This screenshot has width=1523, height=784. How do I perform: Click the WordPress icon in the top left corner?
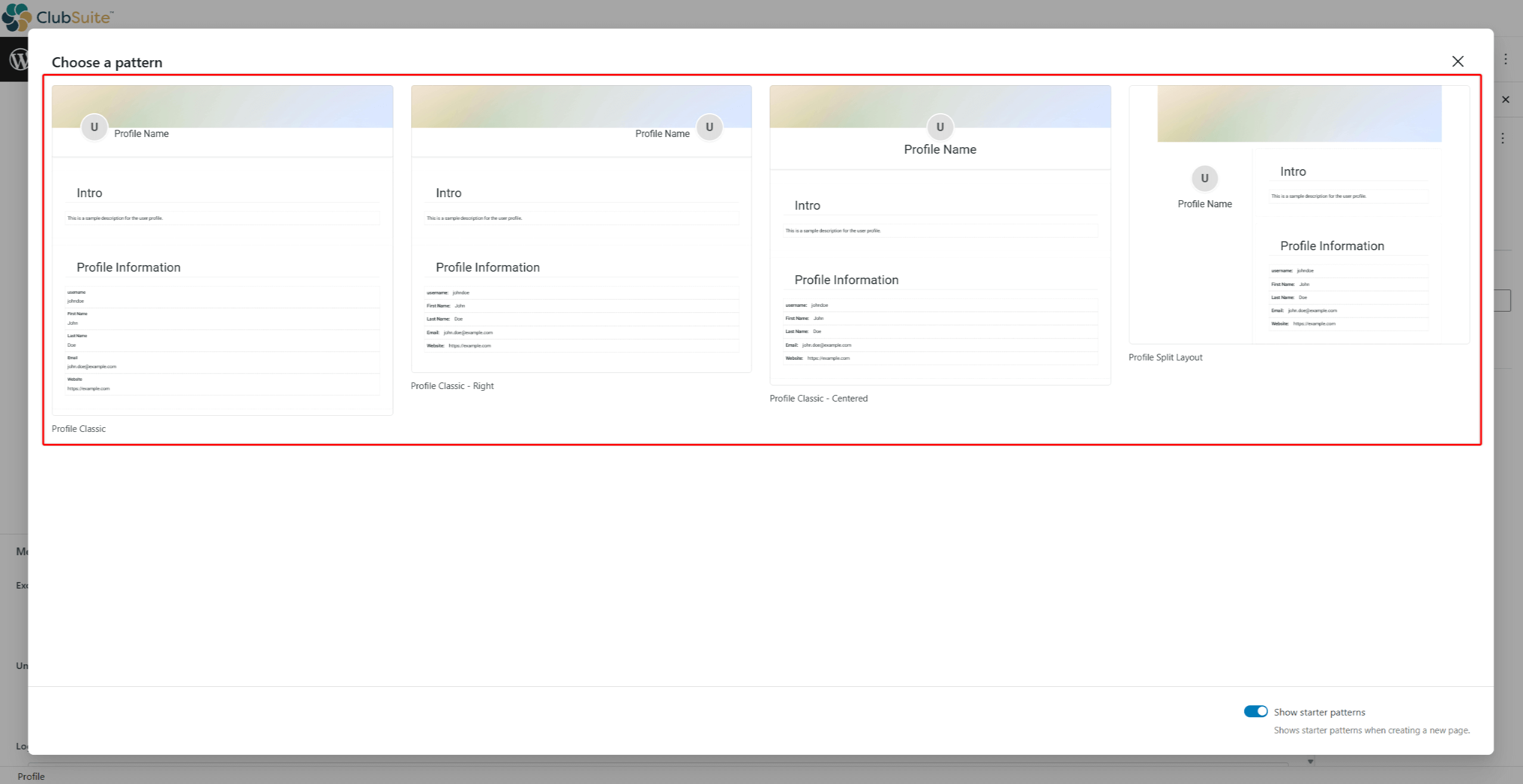tap(20, 59)
